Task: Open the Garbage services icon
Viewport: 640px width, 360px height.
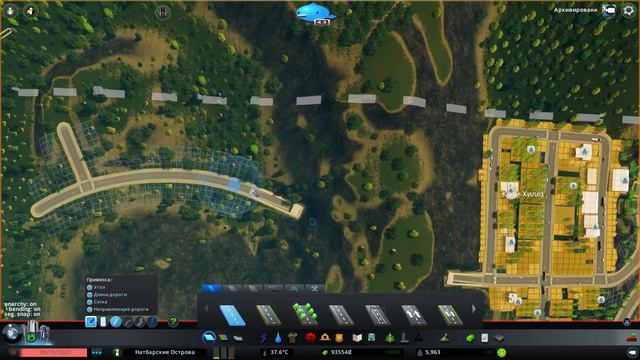Action: (x=293, y=338)
